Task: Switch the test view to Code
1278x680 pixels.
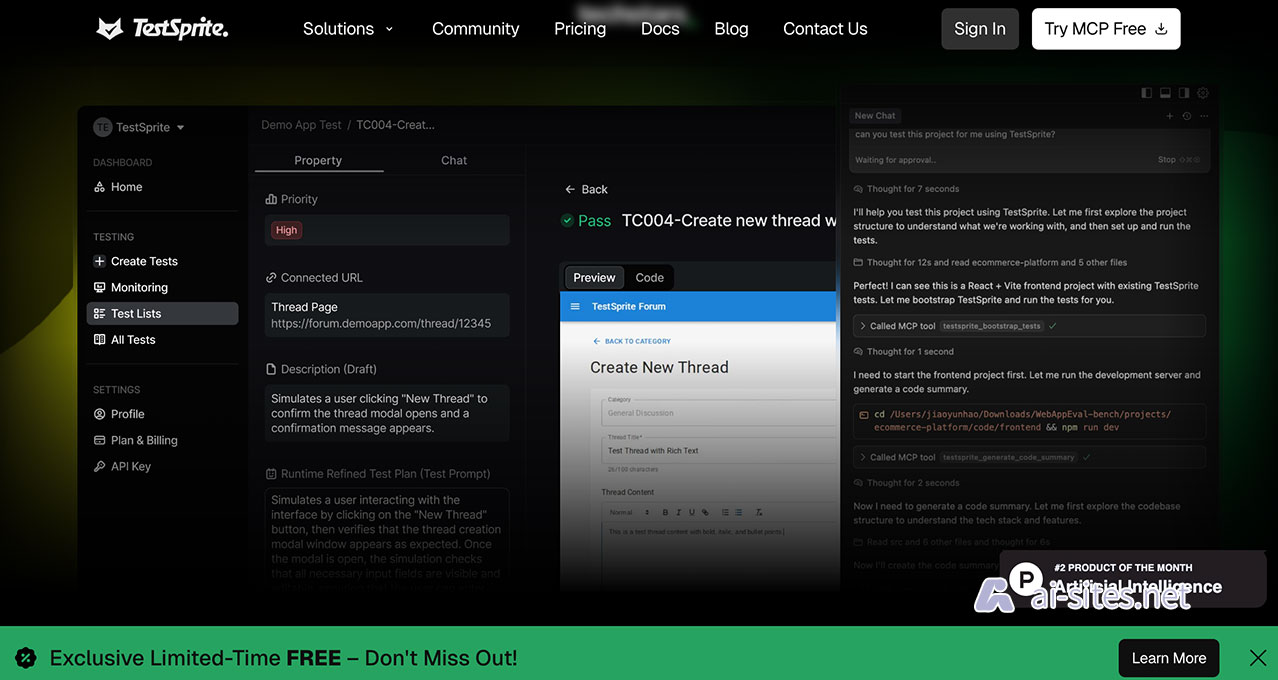Action: (x=649, y=278)
